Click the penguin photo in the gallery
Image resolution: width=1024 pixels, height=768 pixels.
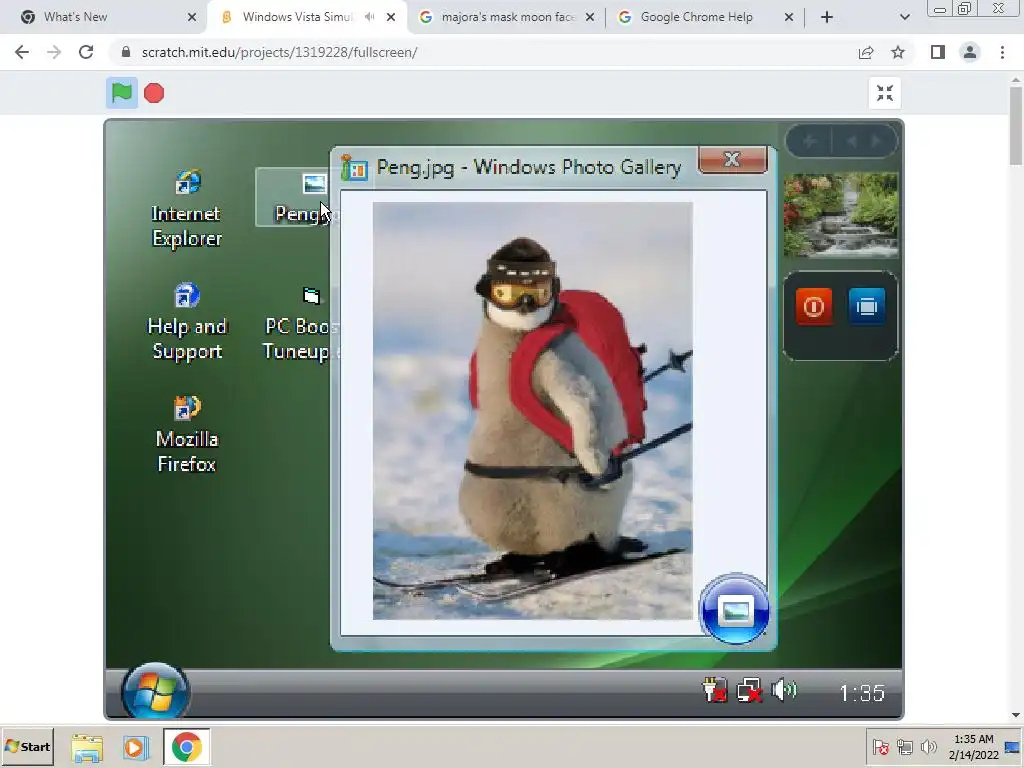[x=533, y=411]
